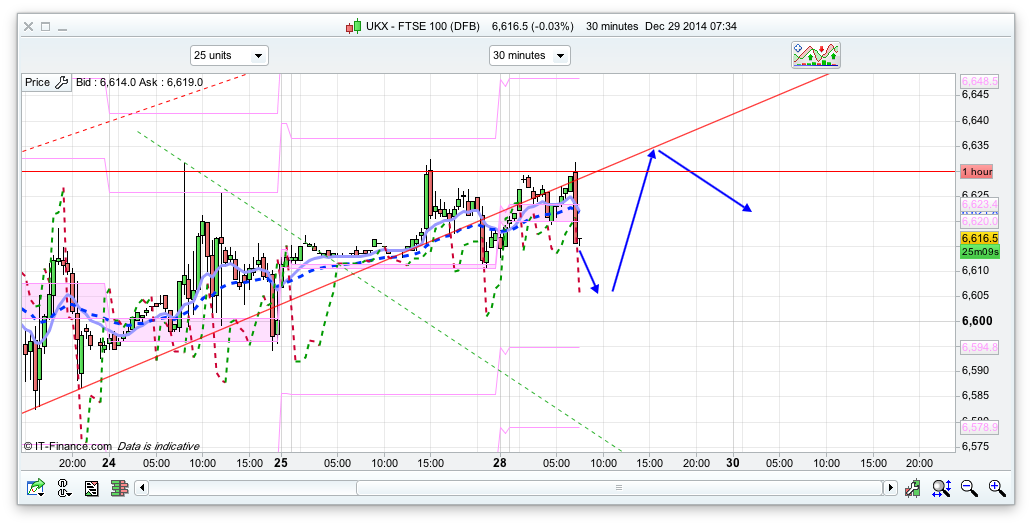The width and height of the screenshot is (1032, 526).
Task: Click the zoom in magnifier icon
Action: (996, 488)
